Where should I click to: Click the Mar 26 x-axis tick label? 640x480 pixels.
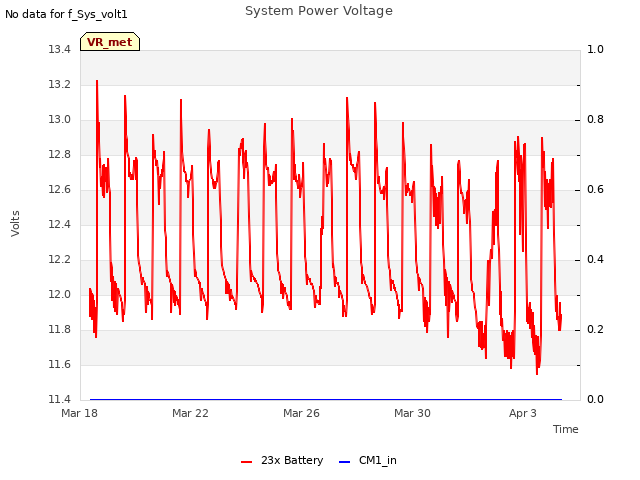click(x=301, y=413)
